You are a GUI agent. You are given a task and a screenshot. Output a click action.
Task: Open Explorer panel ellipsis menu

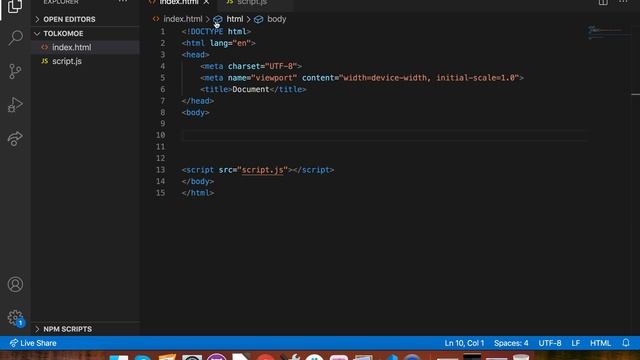tap(123, 2)
